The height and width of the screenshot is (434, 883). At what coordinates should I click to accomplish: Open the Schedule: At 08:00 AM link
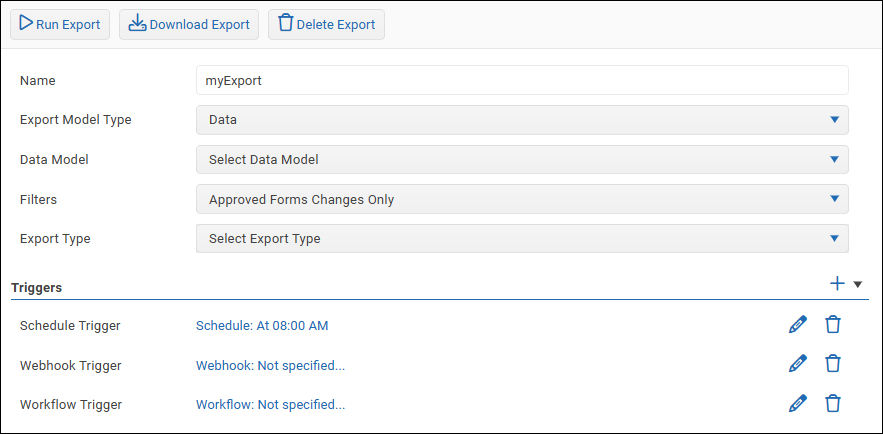coord(262,325)
